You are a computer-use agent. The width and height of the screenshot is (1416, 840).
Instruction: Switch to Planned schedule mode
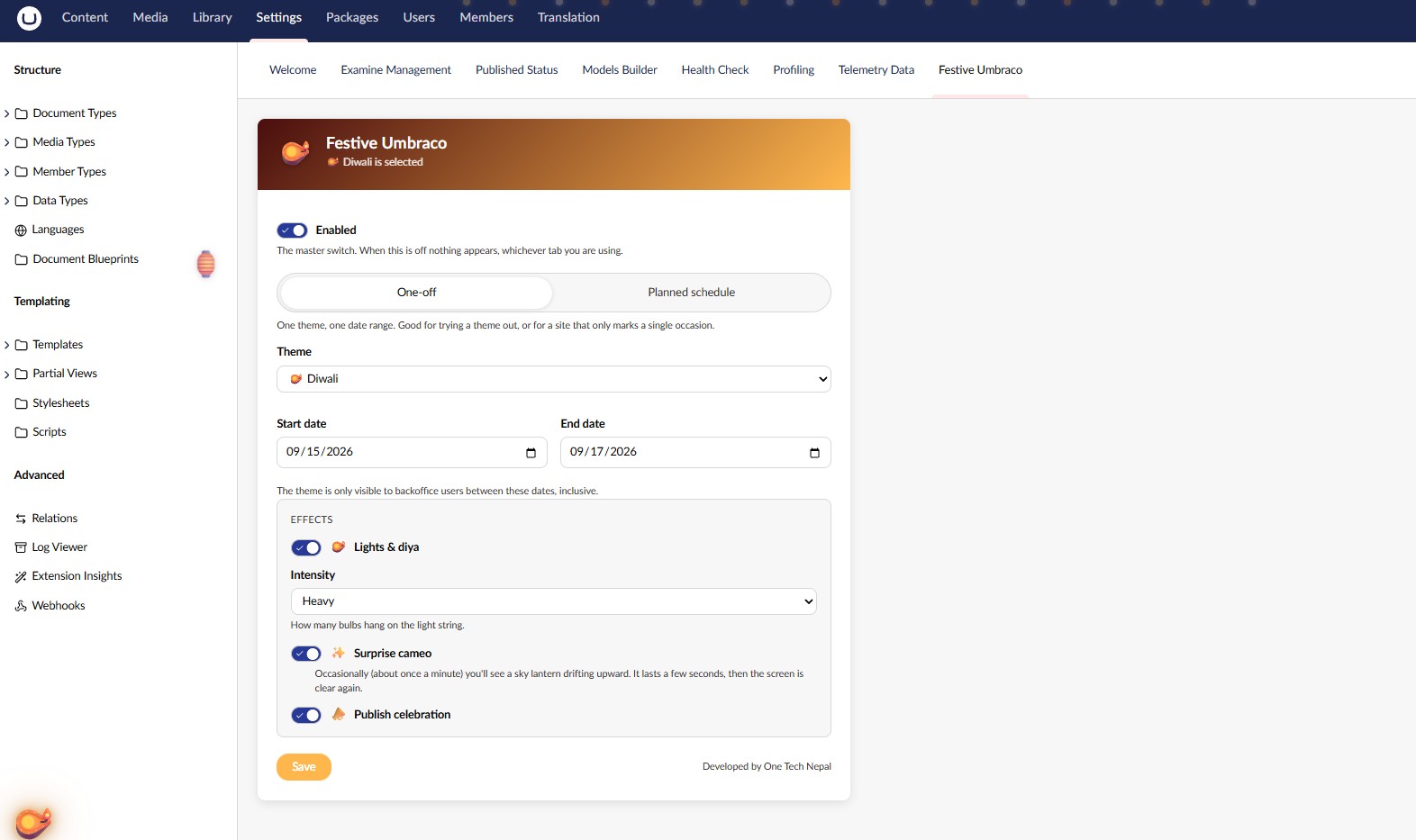pos(691,293)
